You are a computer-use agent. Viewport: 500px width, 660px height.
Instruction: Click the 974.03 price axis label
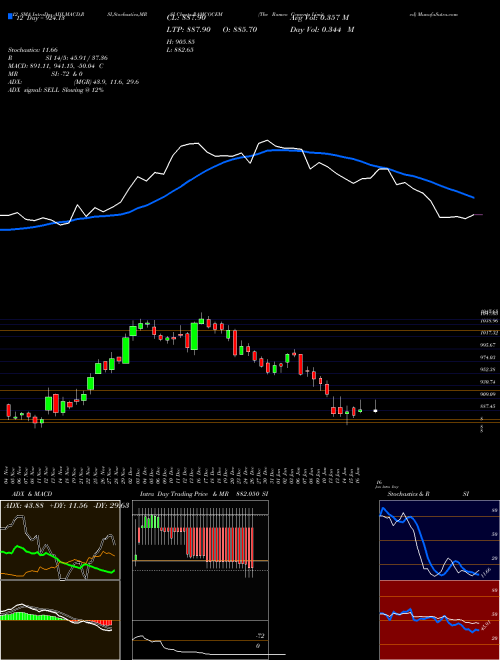tap(489, 357)
